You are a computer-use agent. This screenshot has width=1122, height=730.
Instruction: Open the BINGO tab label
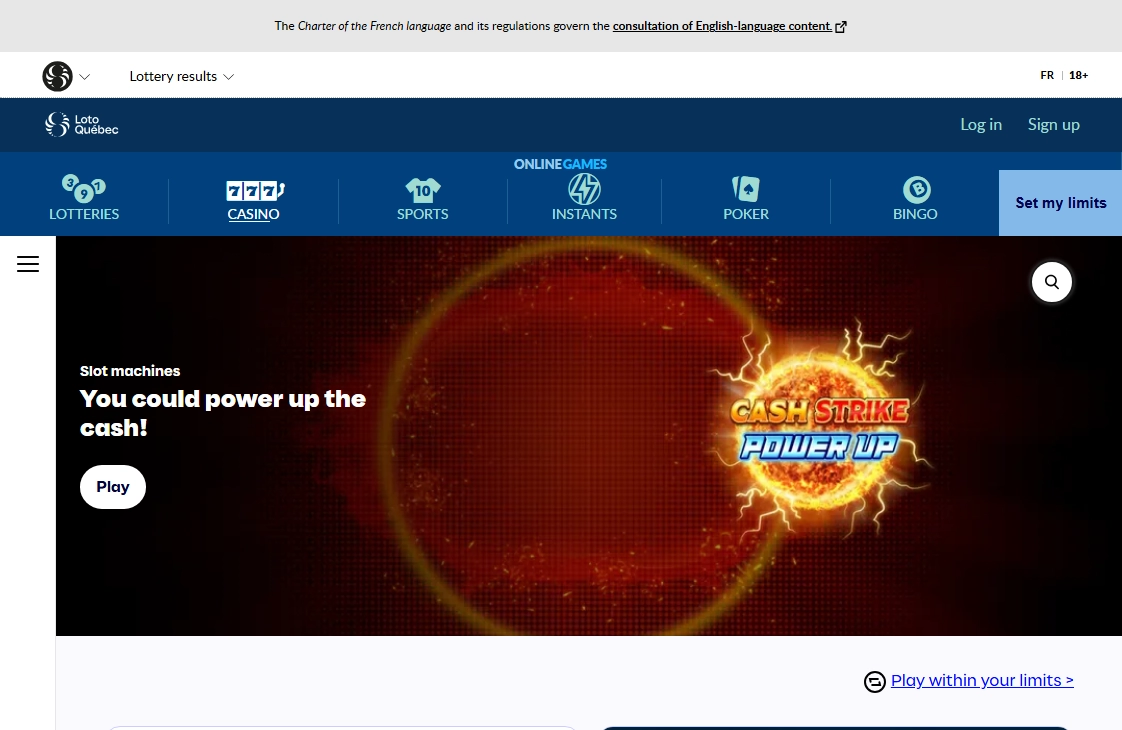click(915, 214)
